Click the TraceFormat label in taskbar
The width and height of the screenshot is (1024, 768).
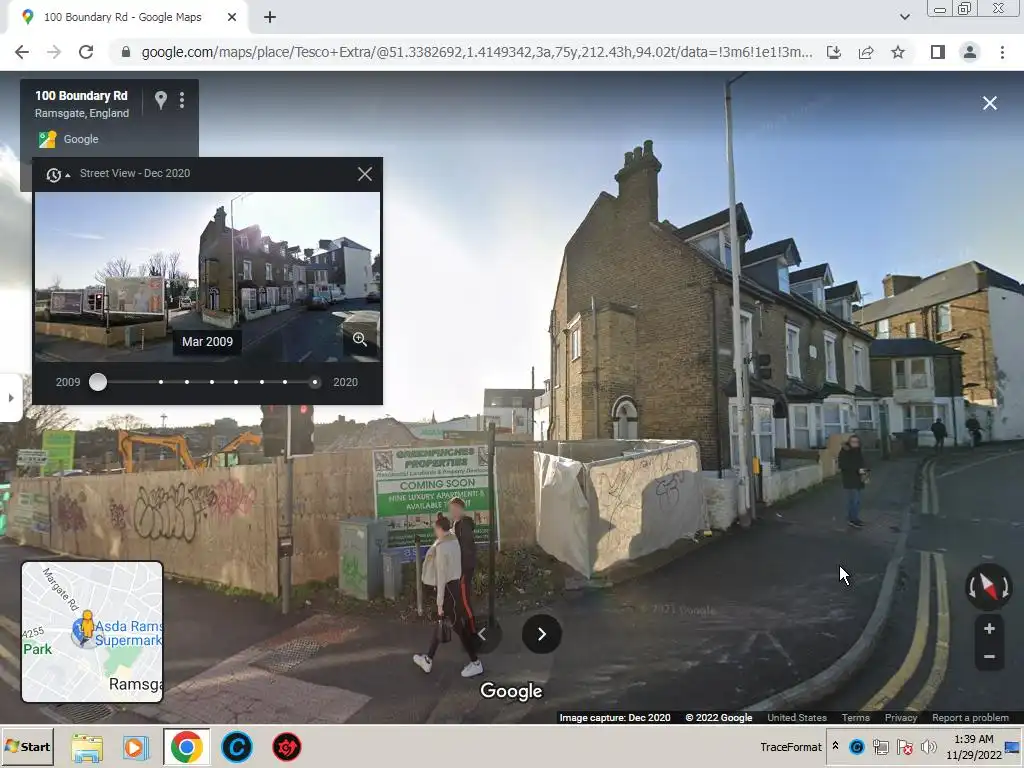791,747
